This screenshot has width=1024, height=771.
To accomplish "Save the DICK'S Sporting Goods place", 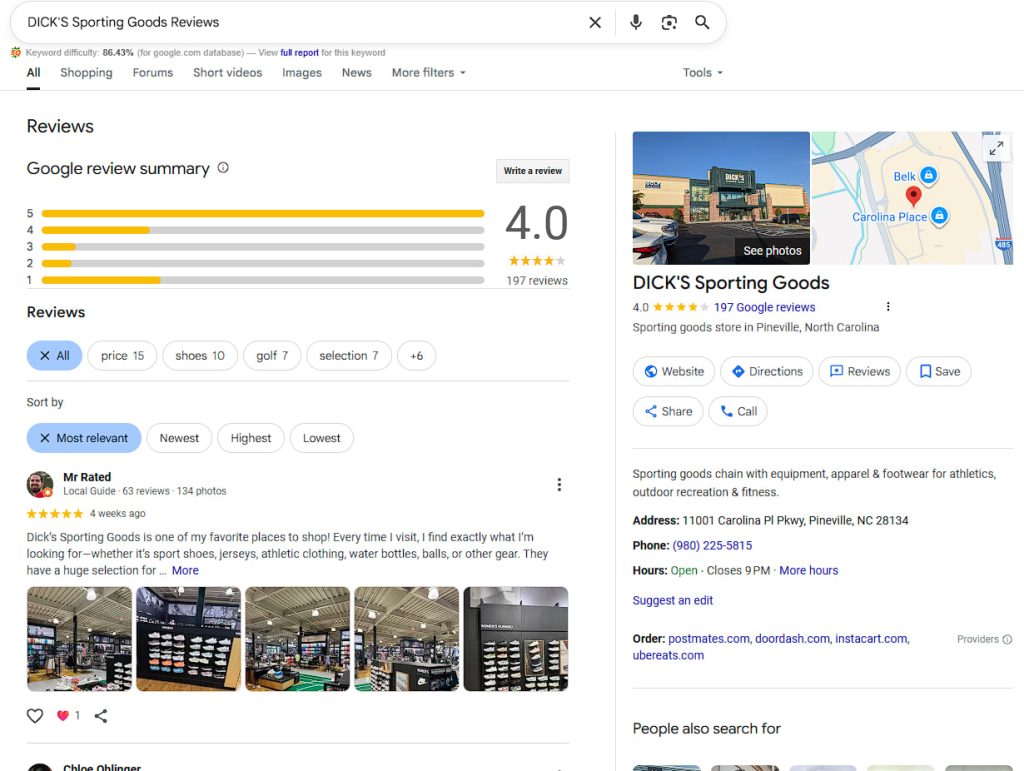I will 938,371.
